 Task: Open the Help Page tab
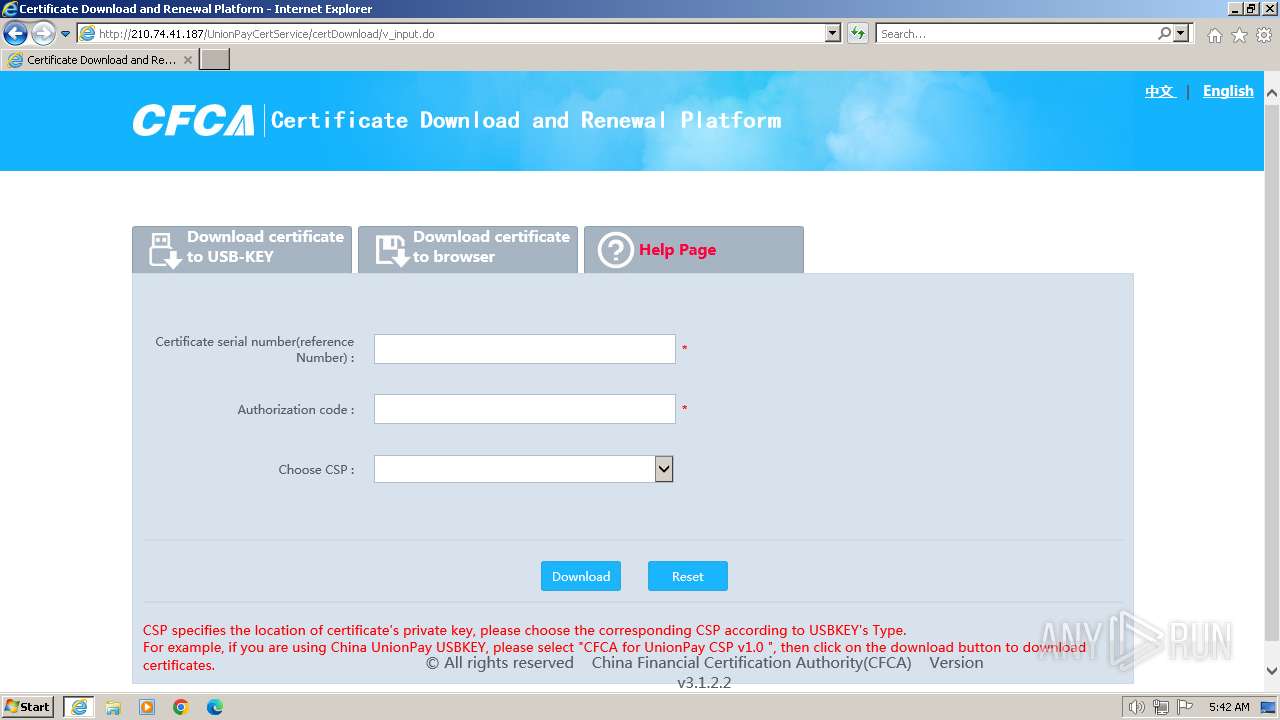[694, 249]
